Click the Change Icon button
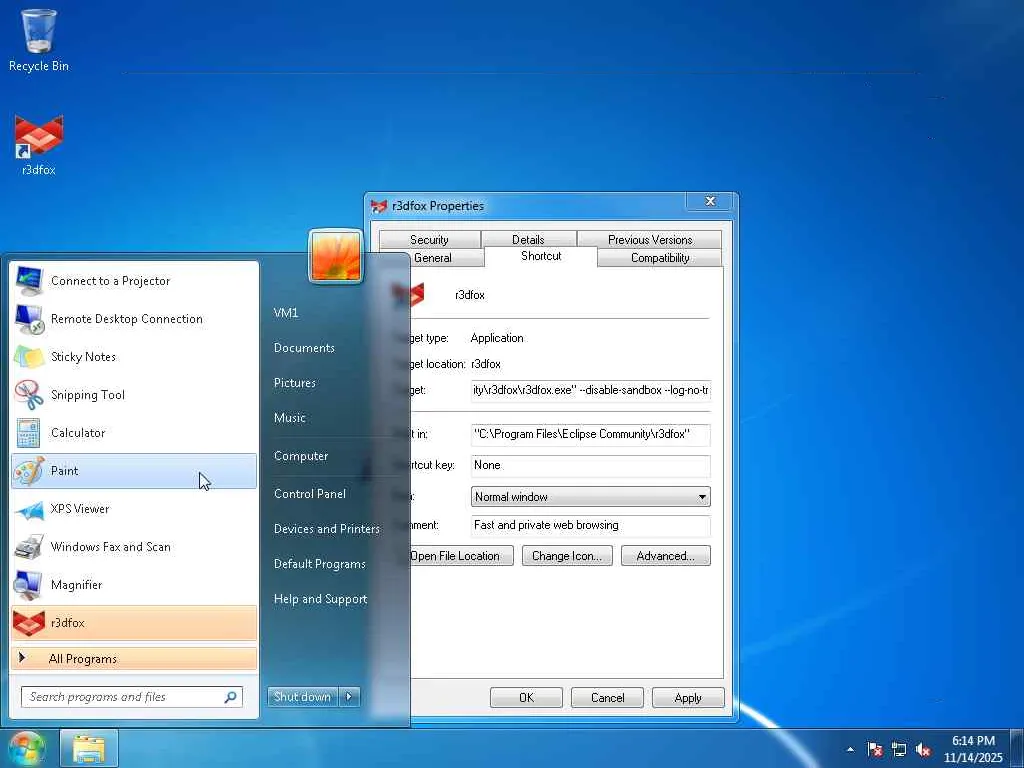This screenshot has width=1024, height=768. tap(567, 556)
